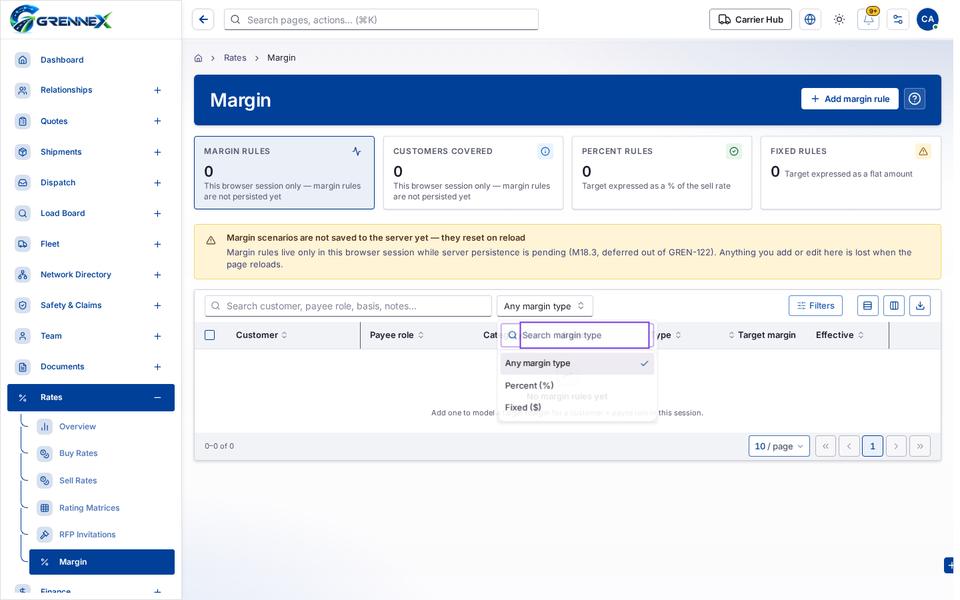Open the CA user avatar menu

(928, 20)
